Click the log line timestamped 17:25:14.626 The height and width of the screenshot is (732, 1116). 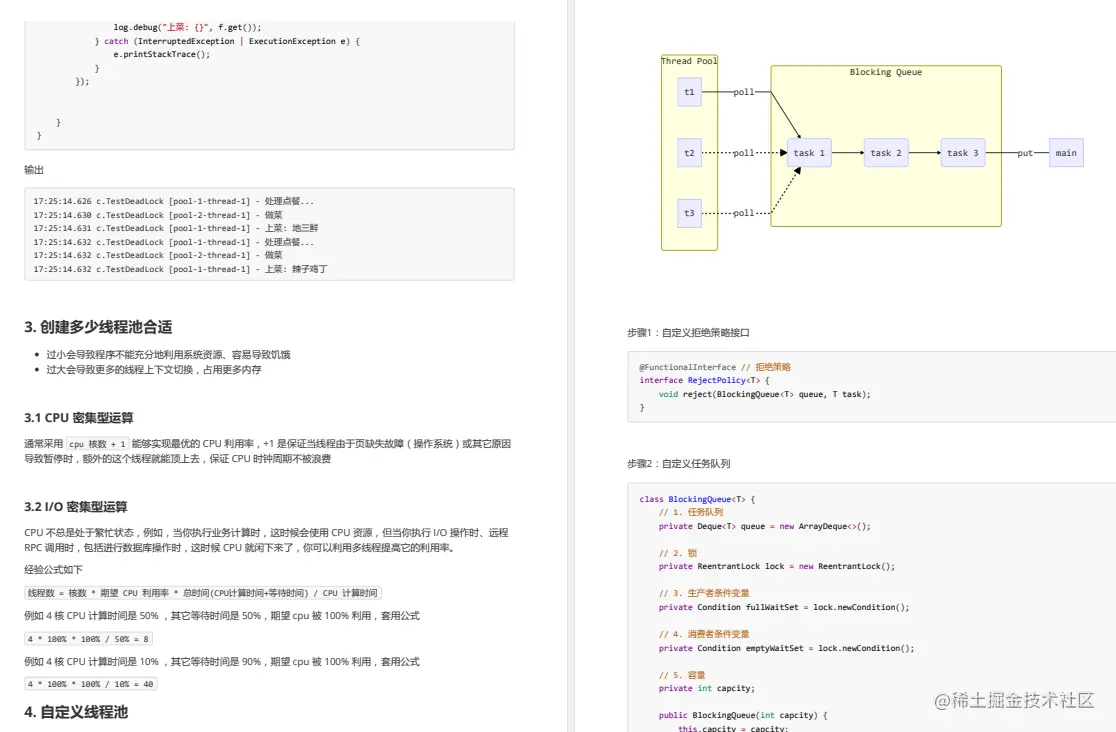click(x=174, y=201)
